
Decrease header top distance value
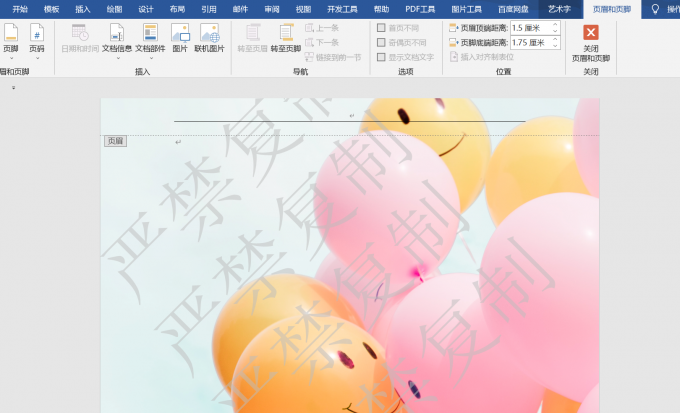pyautogui.click(x=555, y=31)
